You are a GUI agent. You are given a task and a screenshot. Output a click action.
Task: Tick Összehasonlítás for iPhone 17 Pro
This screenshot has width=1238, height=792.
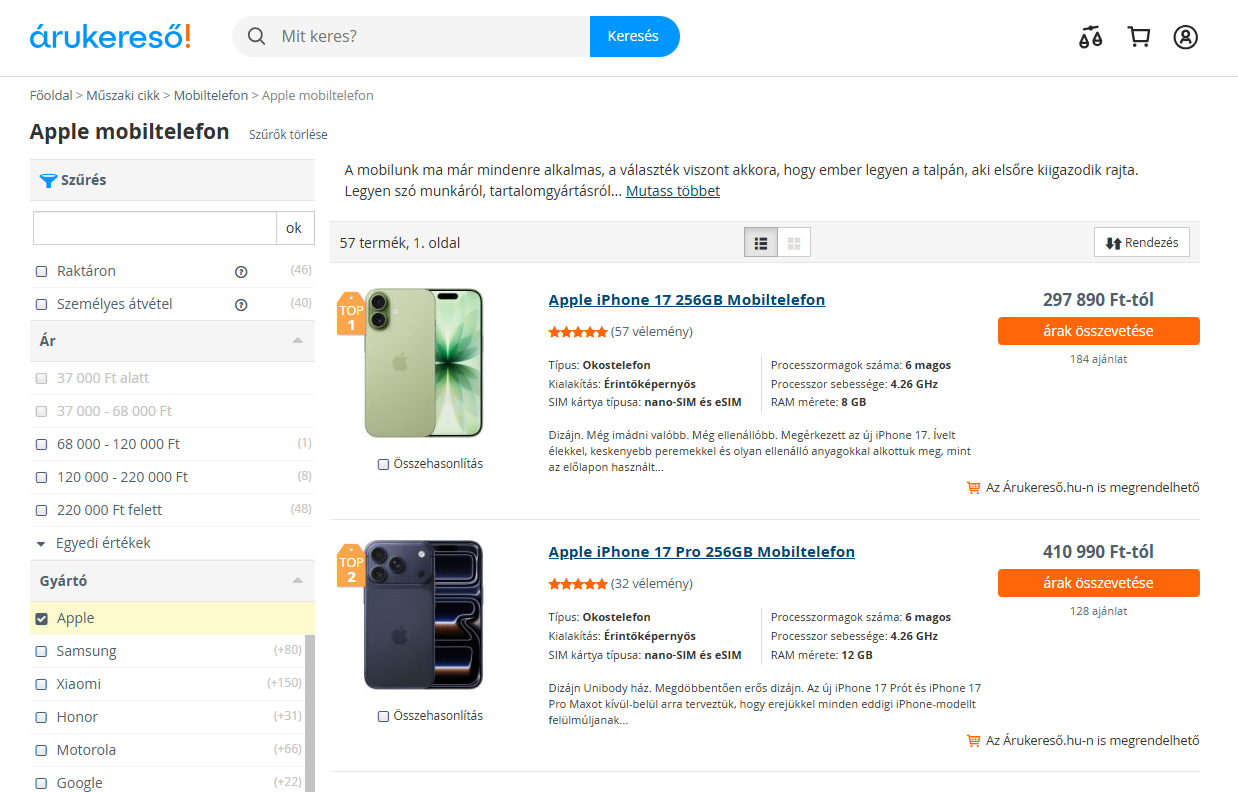point(383,716)
